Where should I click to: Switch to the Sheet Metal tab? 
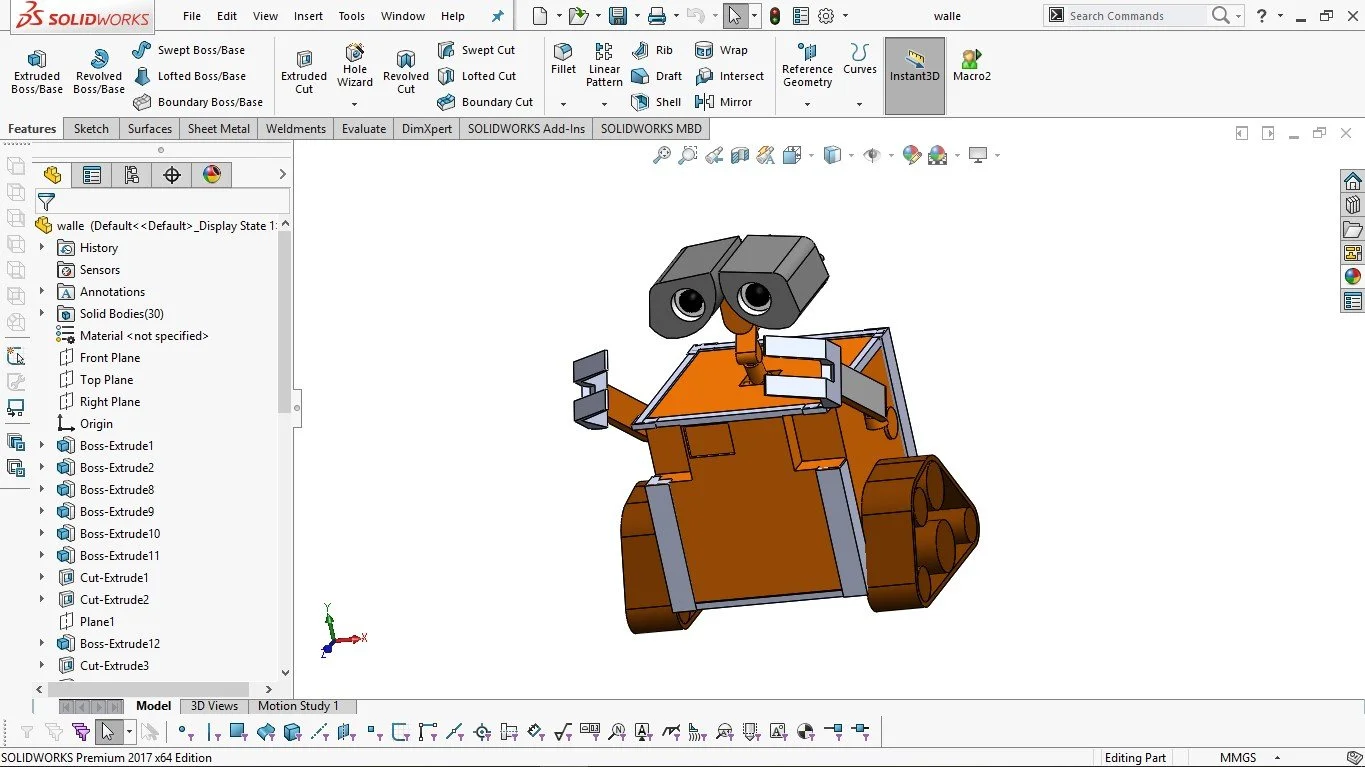click(219, 128)
